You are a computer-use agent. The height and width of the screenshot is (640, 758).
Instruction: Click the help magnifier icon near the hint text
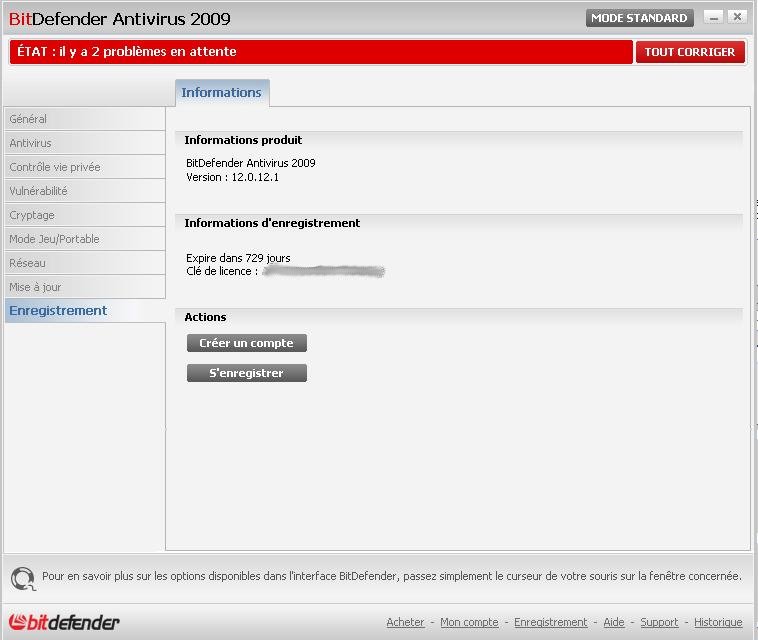click(23, 578)
